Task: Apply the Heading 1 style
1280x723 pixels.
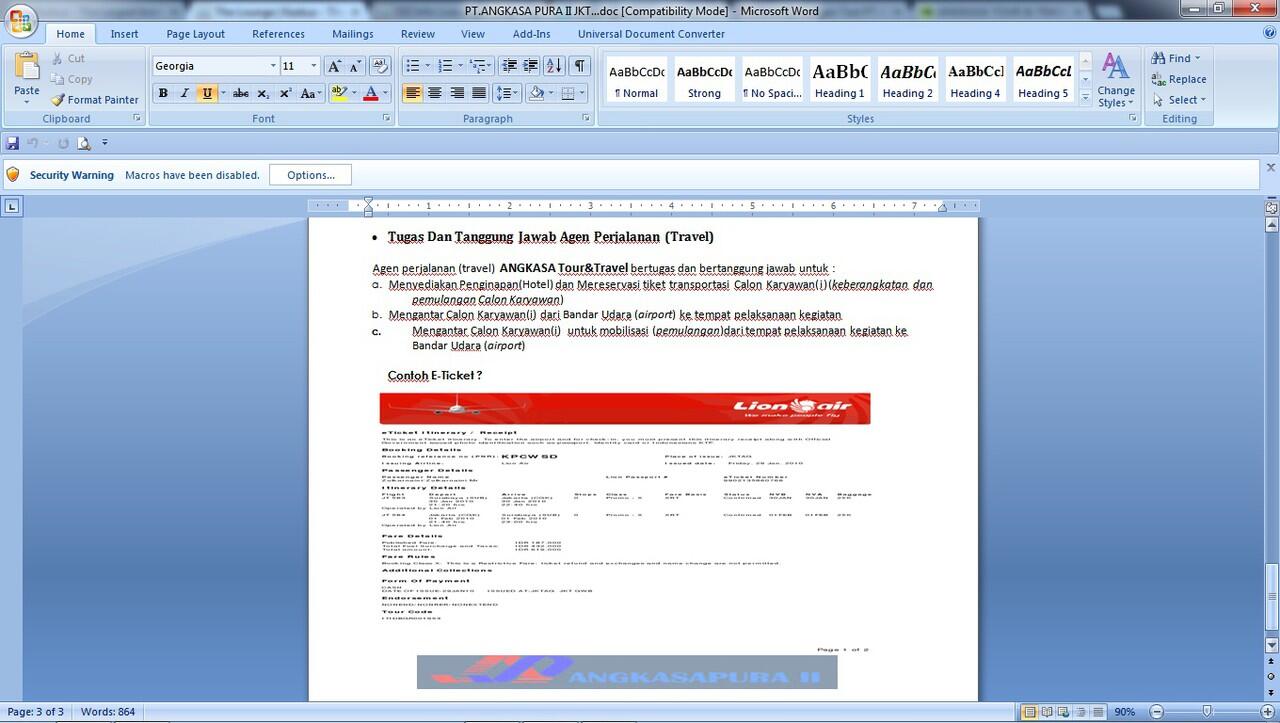Action: click(x=839, y=79)
